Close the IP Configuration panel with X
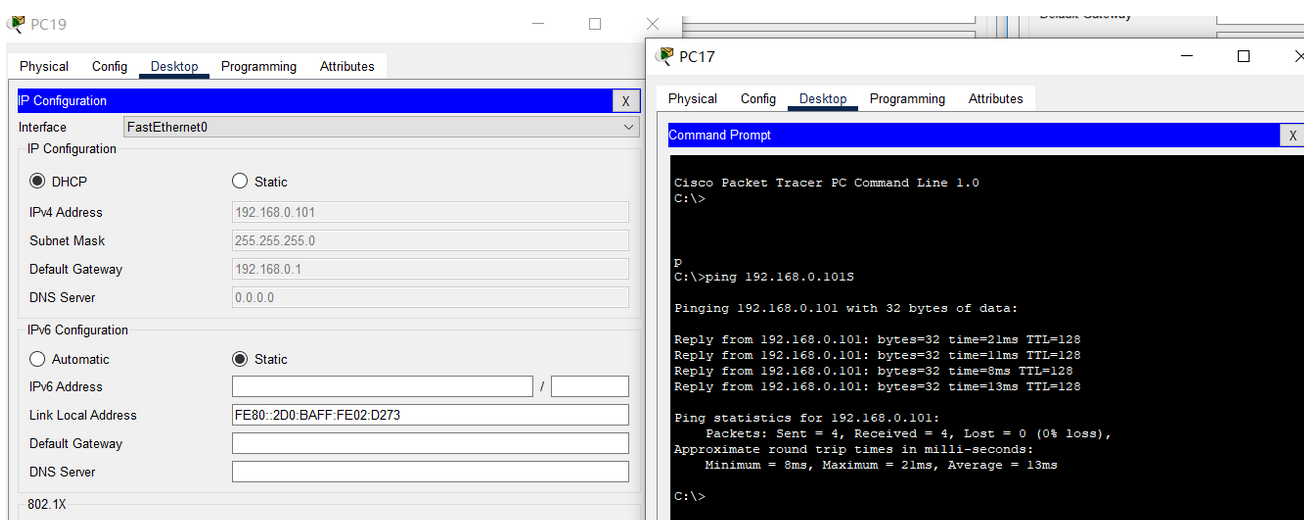The height and width of the screenshot is (520, 1304). [626, 101]
